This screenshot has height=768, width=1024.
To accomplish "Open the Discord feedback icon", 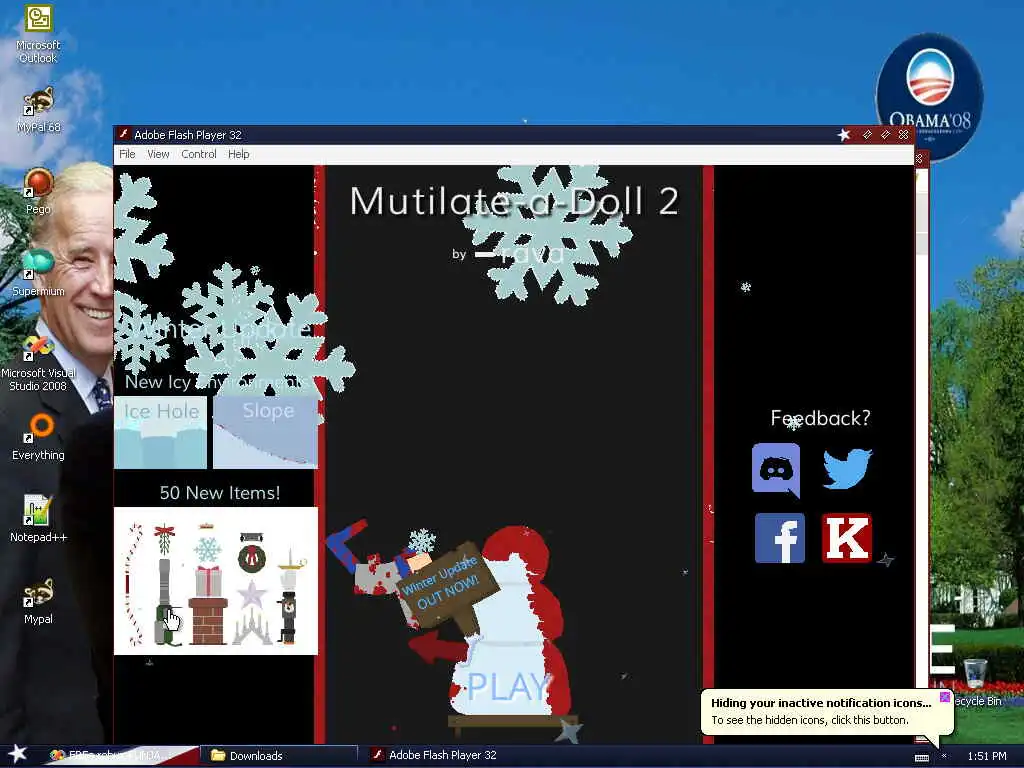I will pos(776,470).
